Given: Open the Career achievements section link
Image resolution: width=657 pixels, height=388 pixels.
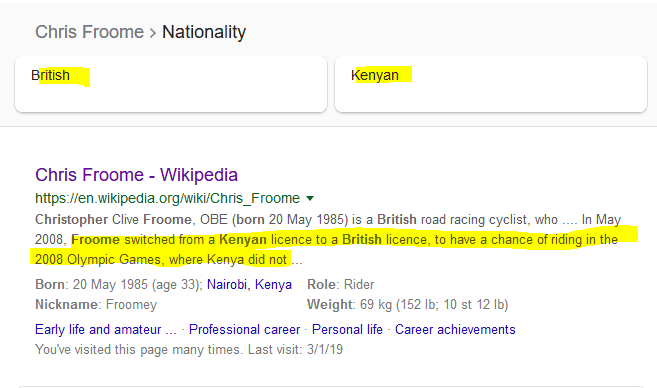Looking at the screenshot, I should click(x=455, y=329).
